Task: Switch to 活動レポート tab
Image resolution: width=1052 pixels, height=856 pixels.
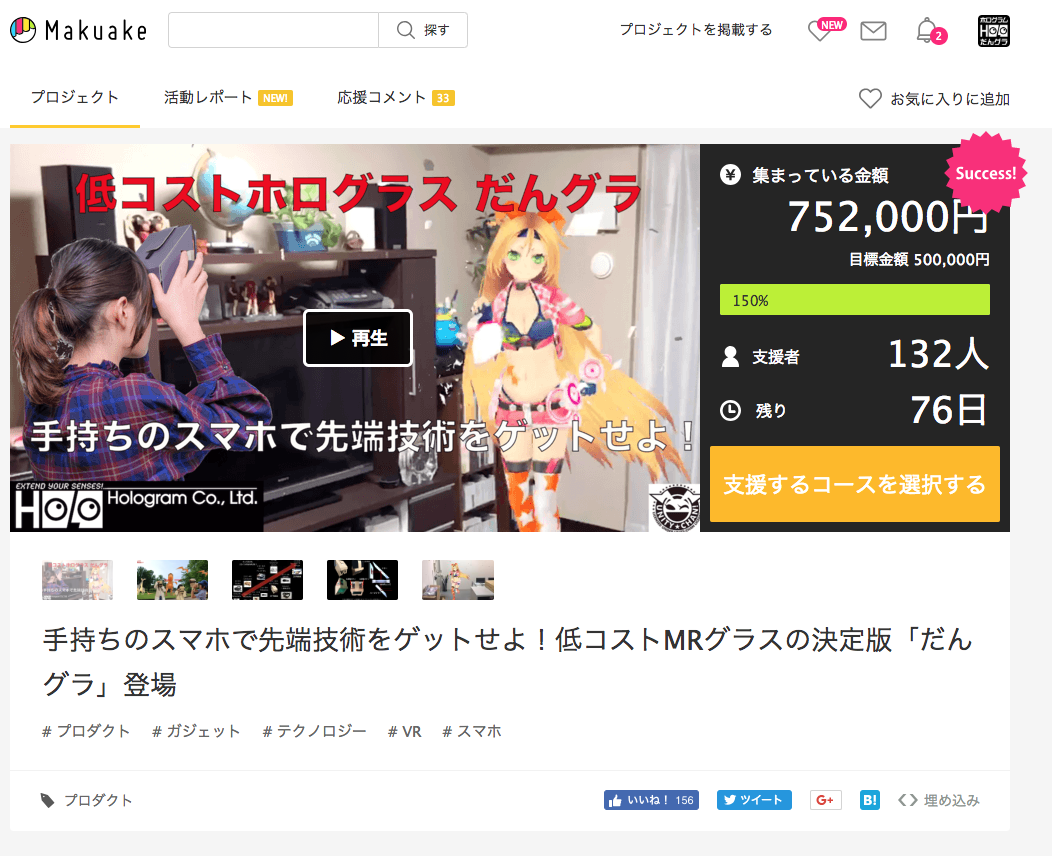Action: click(x=228, y=98)
